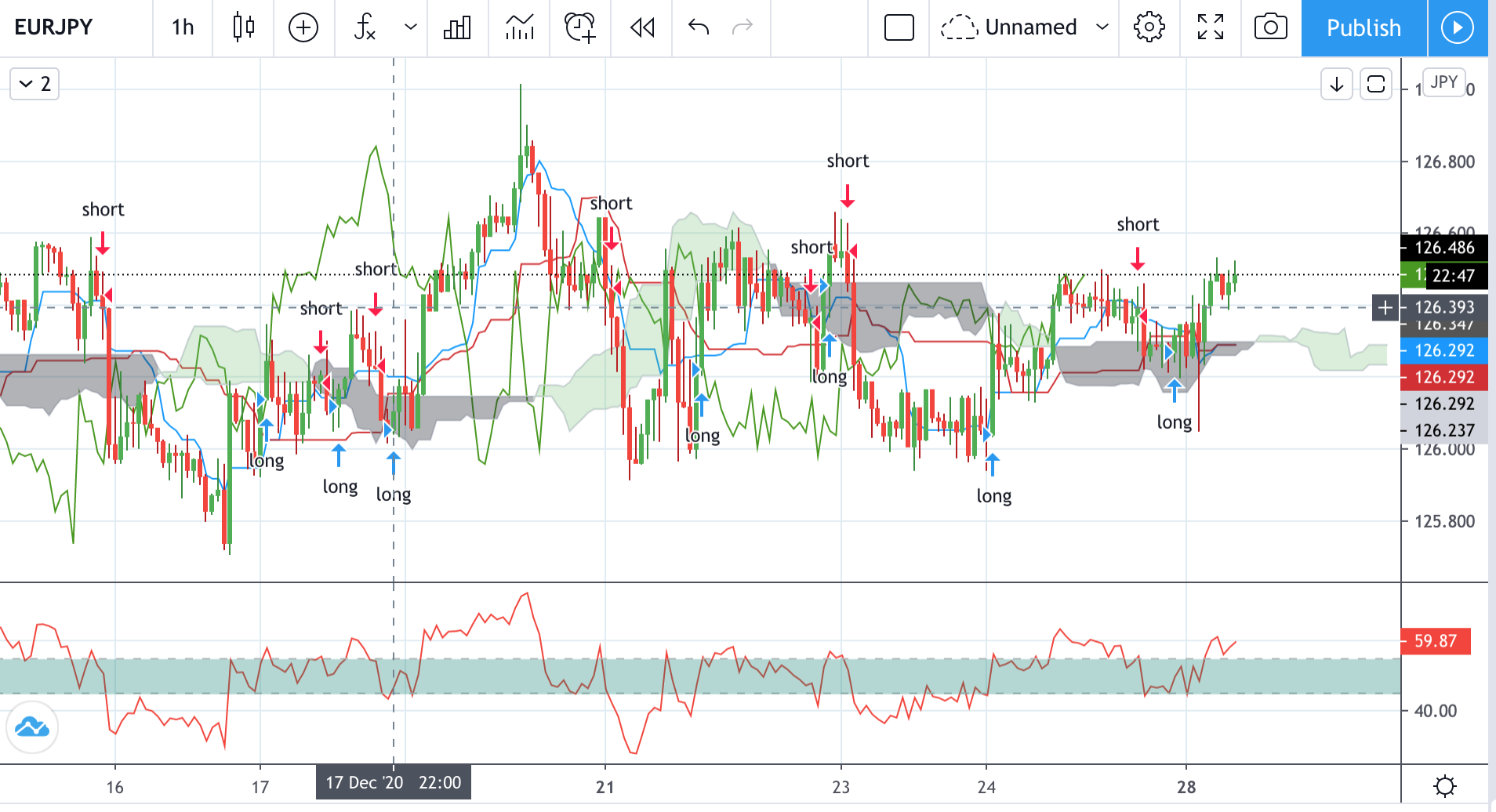Expand the Unnamed layout dropdown arrow

pyautogui.click(x=1102, y=27)
